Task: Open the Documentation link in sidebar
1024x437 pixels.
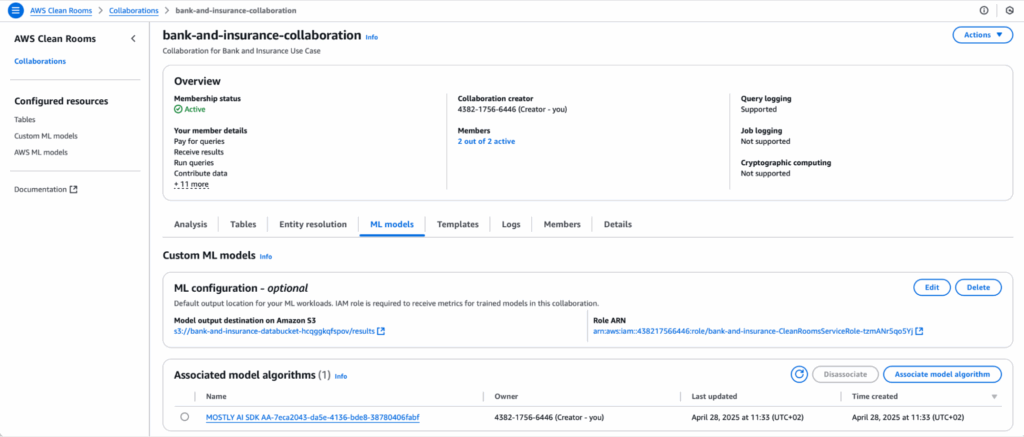Action: (40, 189)
